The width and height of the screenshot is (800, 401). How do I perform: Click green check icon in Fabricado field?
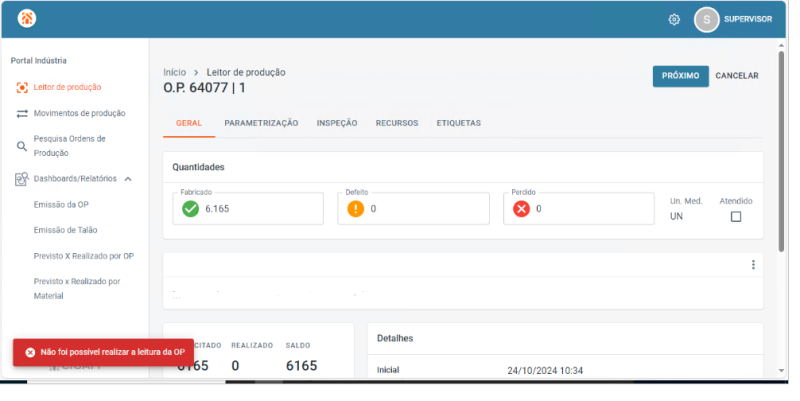tap(190, 209)
